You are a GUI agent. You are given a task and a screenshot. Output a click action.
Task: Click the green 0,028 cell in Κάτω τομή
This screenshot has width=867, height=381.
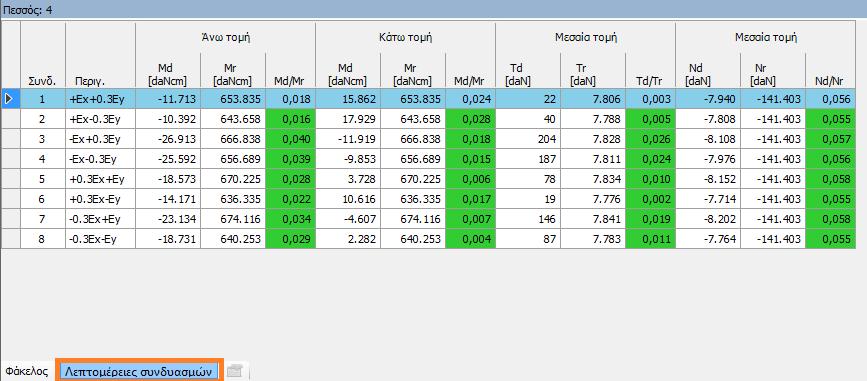[470, 119]
